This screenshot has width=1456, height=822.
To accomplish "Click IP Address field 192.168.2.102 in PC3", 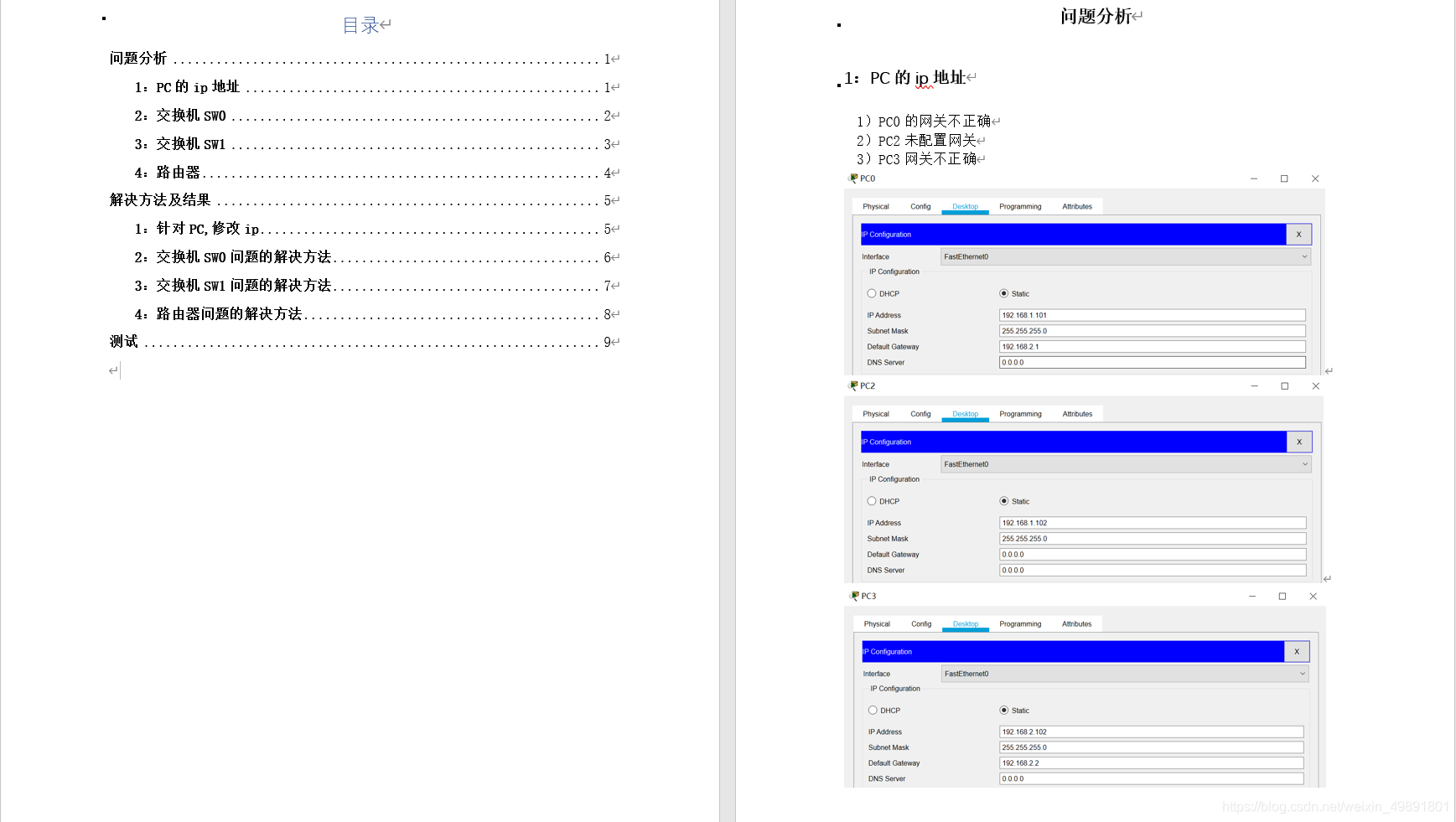I will (1152, 732).
